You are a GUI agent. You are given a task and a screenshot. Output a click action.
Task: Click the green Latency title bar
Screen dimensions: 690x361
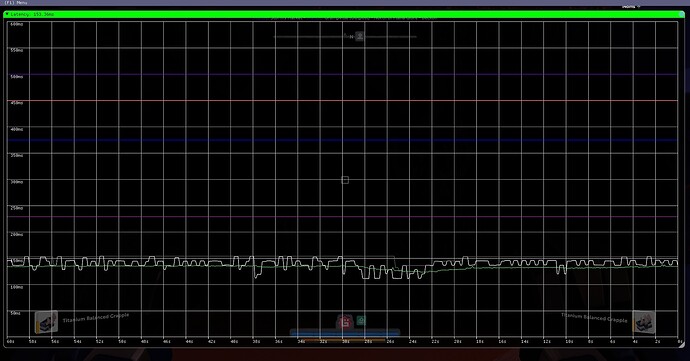344,14
